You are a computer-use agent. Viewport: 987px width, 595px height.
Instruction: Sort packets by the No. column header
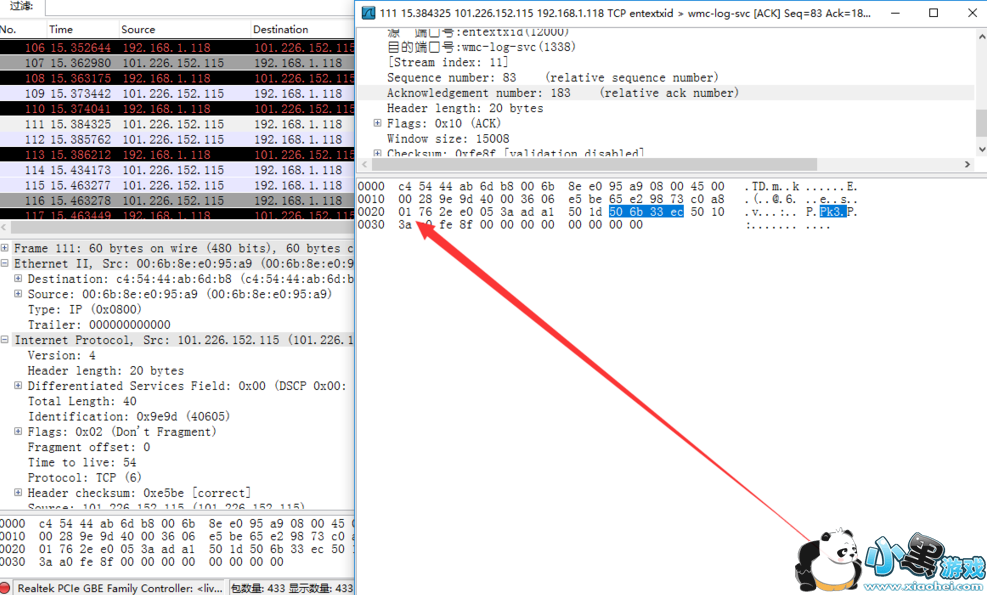point(23,29)
